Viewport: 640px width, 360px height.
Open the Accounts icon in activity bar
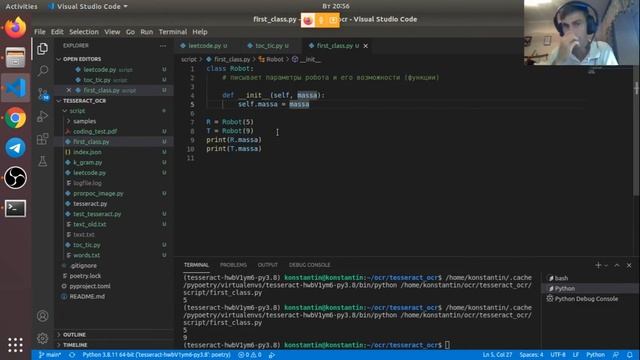click(x=42, y=316)
